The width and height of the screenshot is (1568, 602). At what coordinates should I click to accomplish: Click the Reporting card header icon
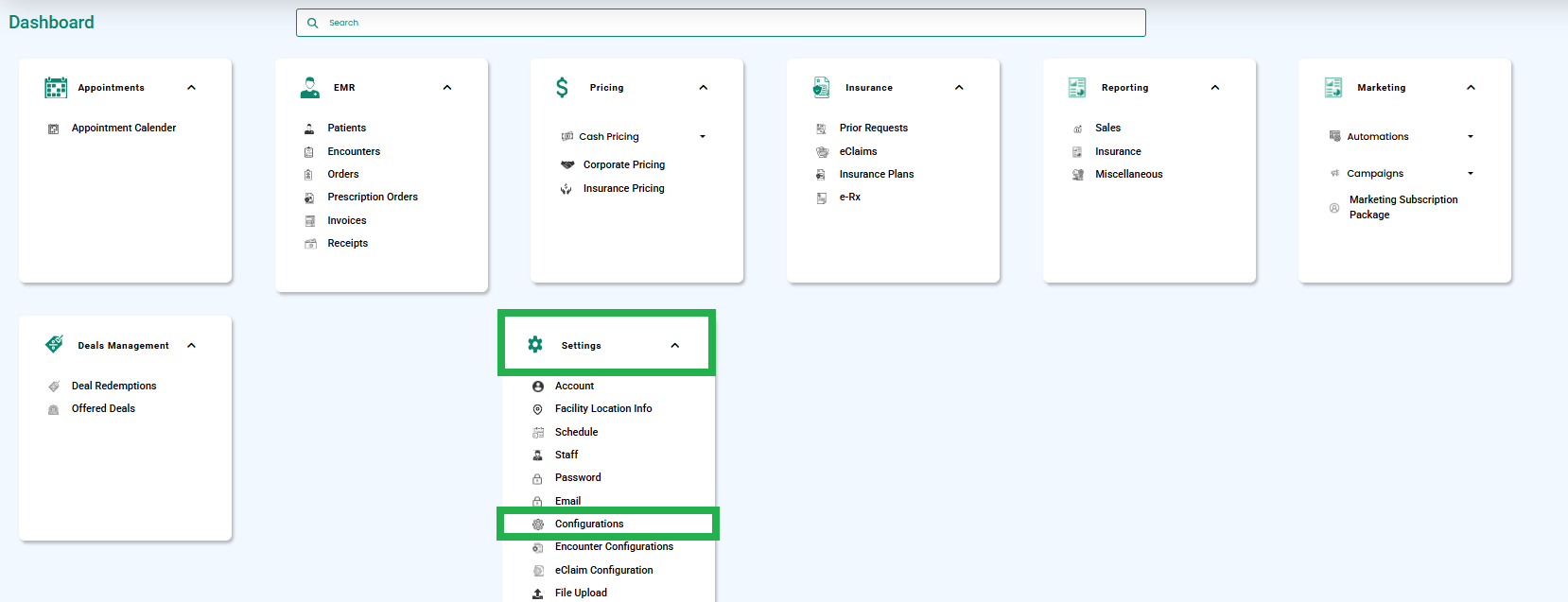coord(1077,88)
